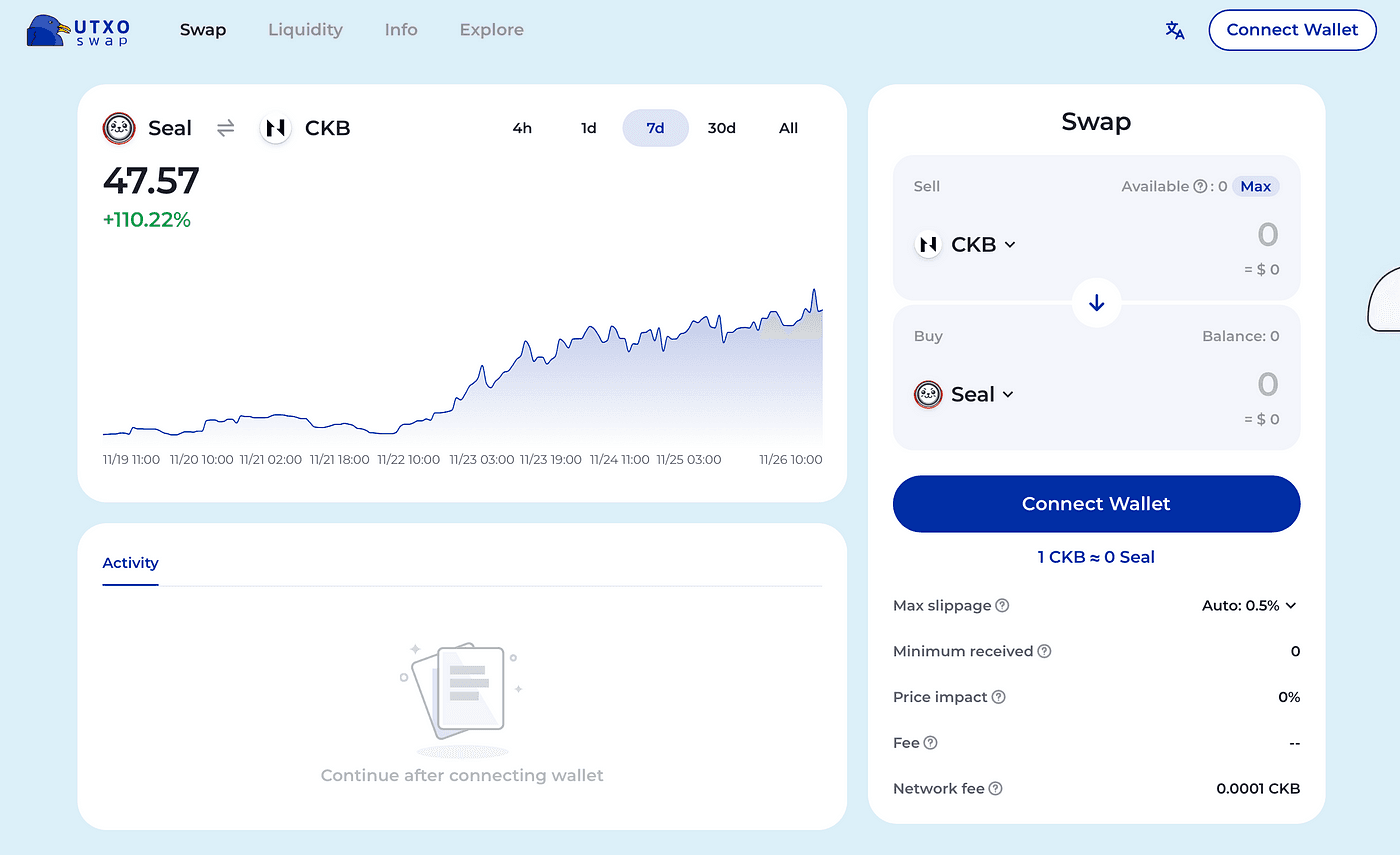
Task: Select the 7d chart timeframe
Action: (655, 128)
